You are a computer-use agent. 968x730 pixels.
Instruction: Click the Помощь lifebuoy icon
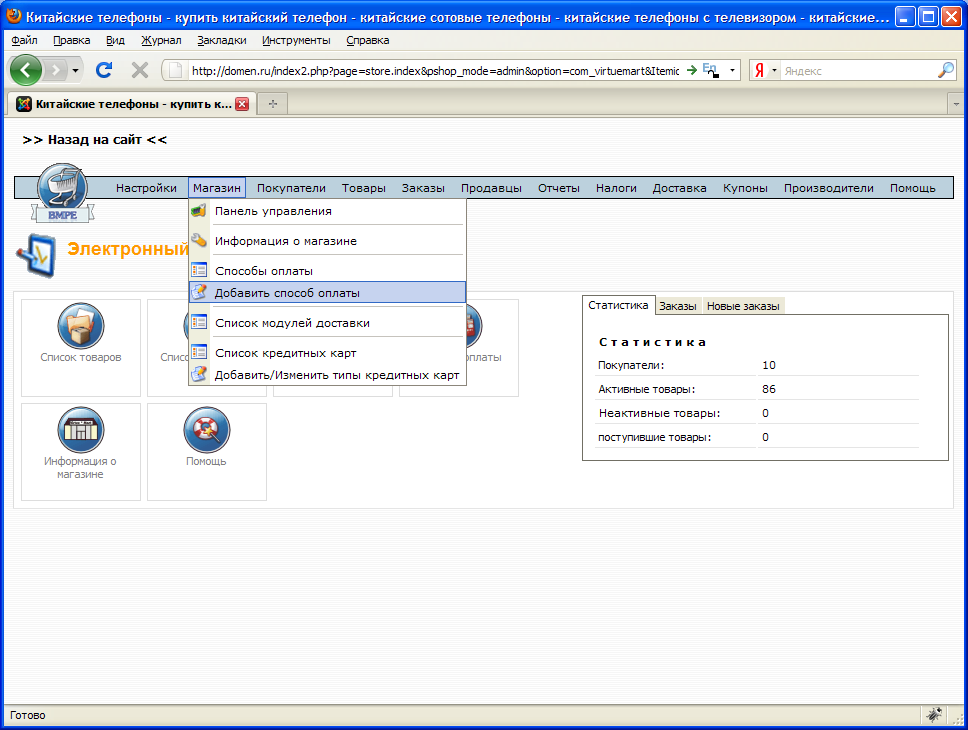point(207,430)
